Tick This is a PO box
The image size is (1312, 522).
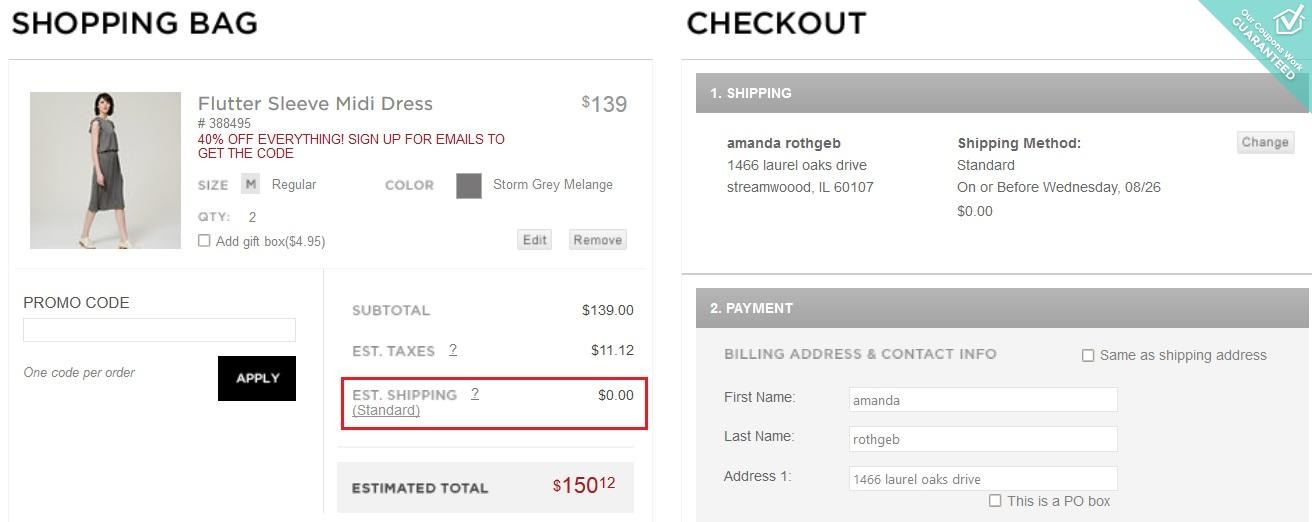click(995, 501)
